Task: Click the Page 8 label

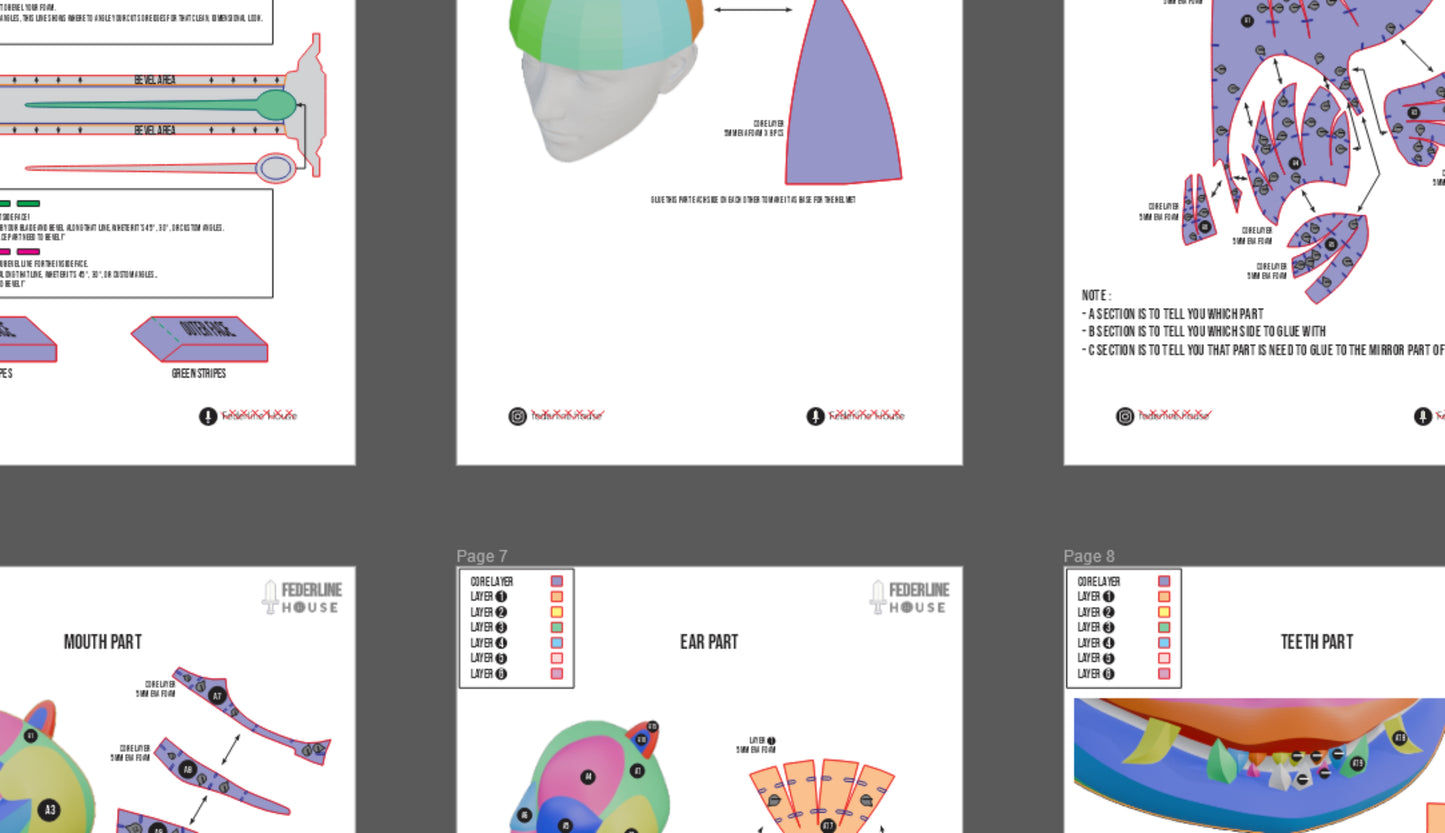Action: pos(1089,556)
